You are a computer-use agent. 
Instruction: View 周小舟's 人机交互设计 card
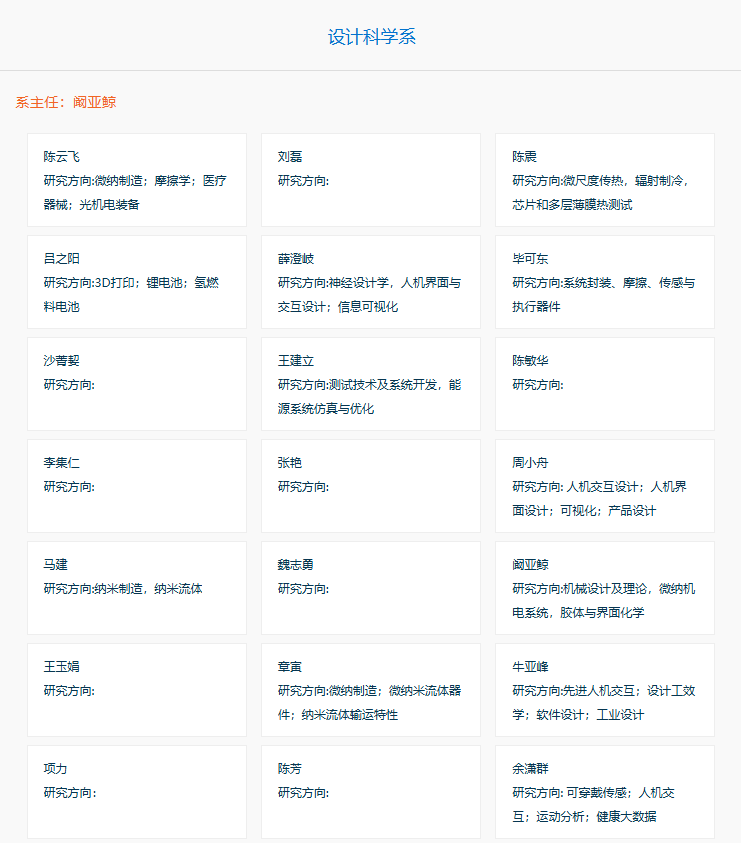point(605,486)
